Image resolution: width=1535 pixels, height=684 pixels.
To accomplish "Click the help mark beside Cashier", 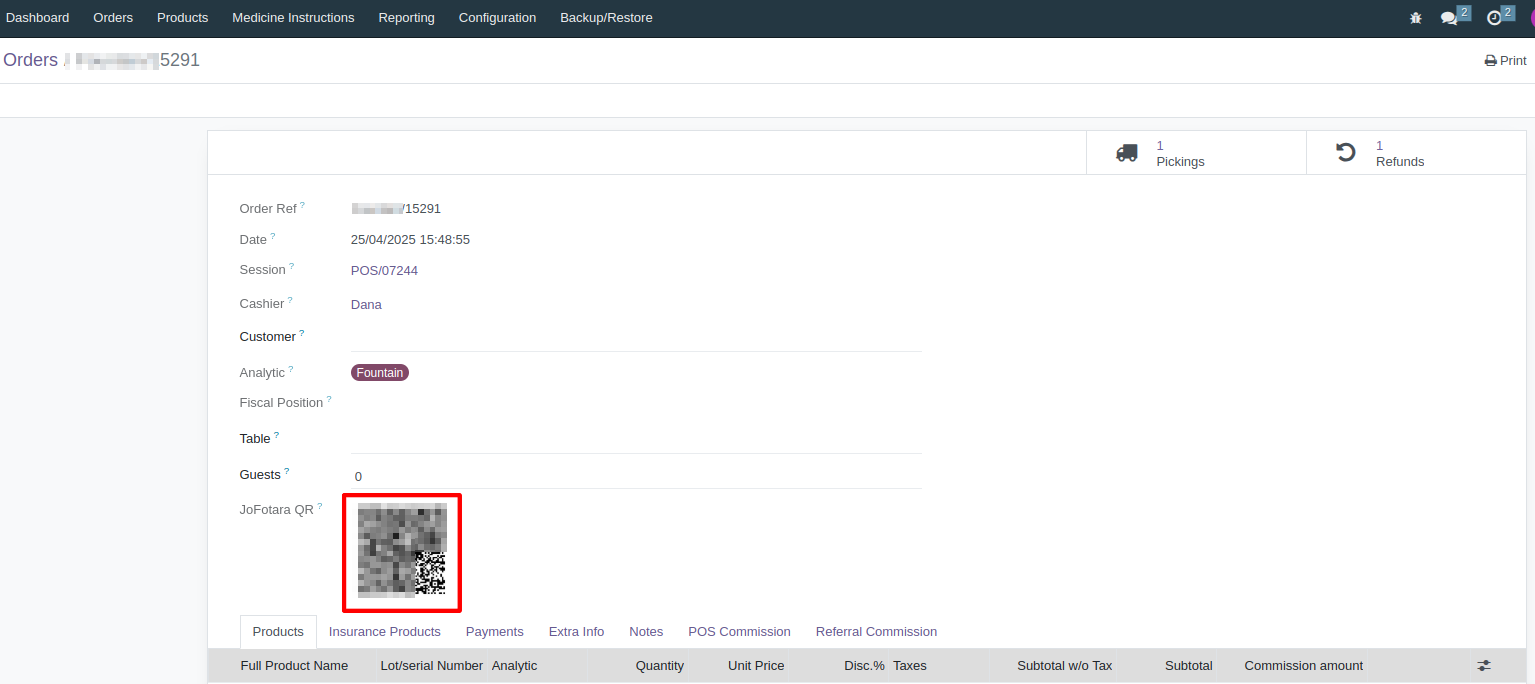I will pyautogui.click(x=290, y=300).
